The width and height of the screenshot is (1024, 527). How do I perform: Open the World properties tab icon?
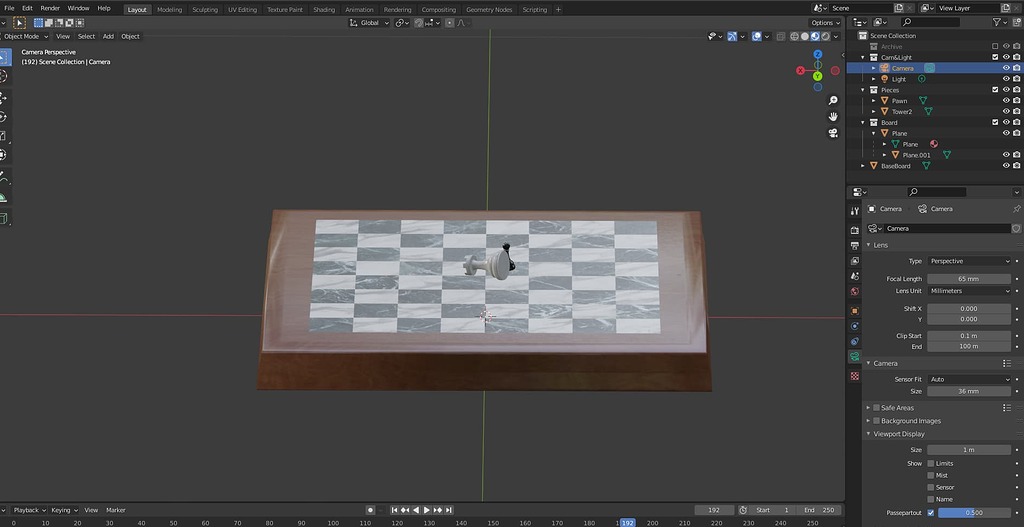pyautogui.click(x=855, y=291)
